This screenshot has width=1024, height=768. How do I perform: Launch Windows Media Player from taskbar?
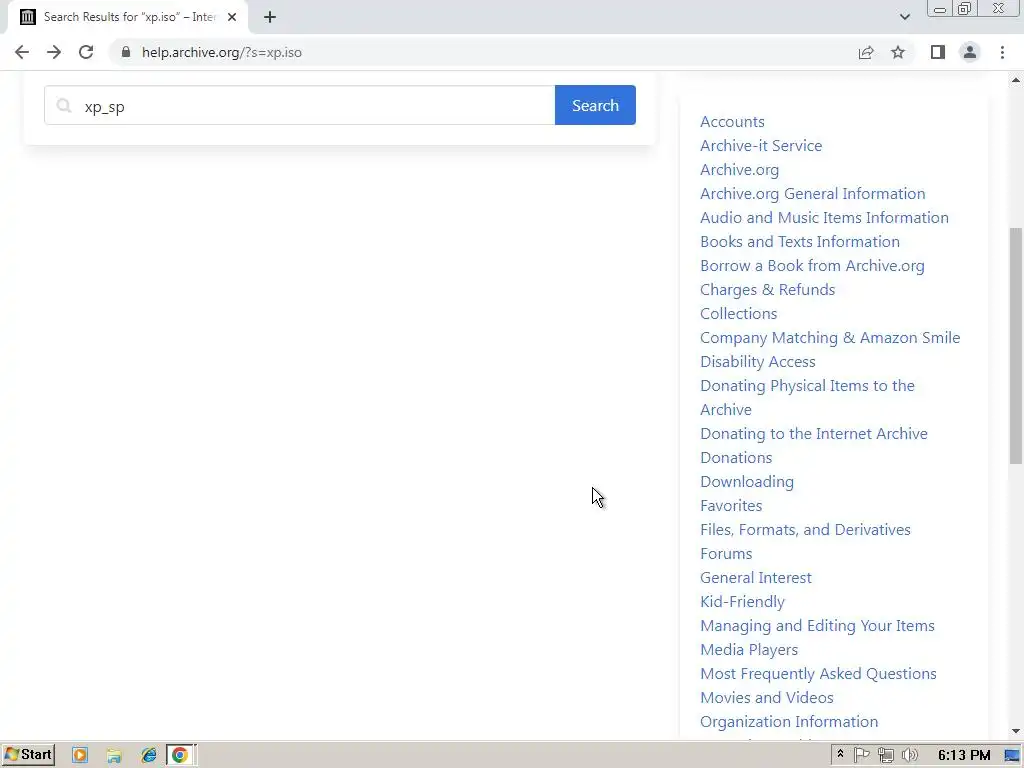(x=80, y=756)
